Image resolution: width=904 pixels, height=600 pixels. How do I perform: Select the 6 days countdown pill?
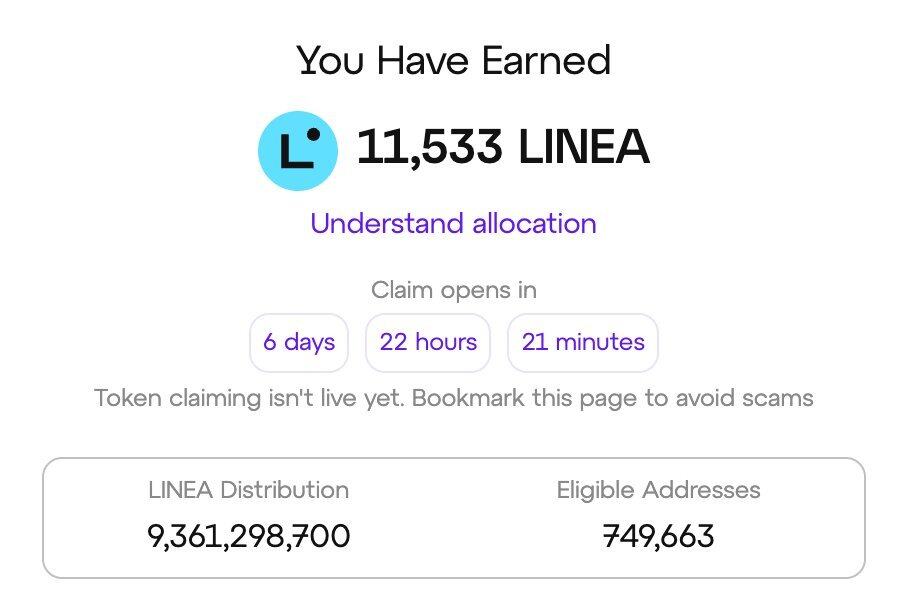tap(299, 342)
